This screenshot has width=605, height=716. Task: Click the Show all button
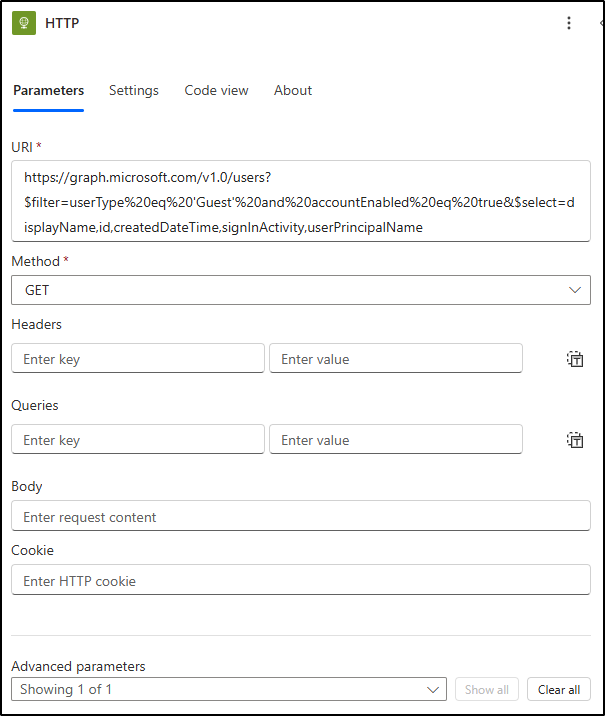pos(487,689)
